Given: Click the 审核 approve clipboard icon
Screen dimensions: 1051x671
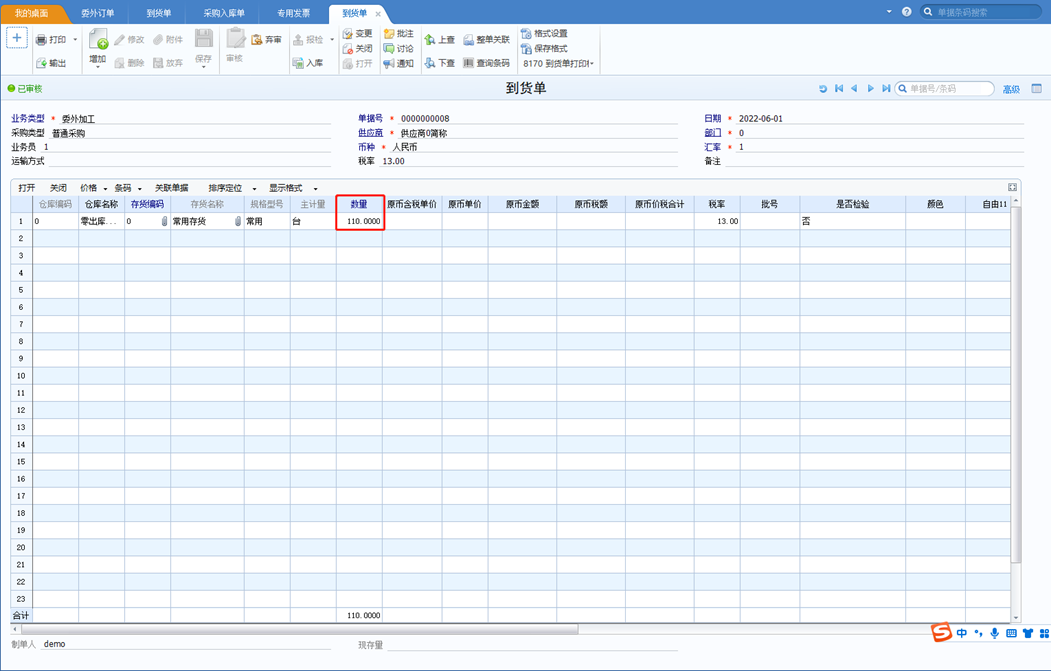Looking at the screenshot, I should pos(235,38).
